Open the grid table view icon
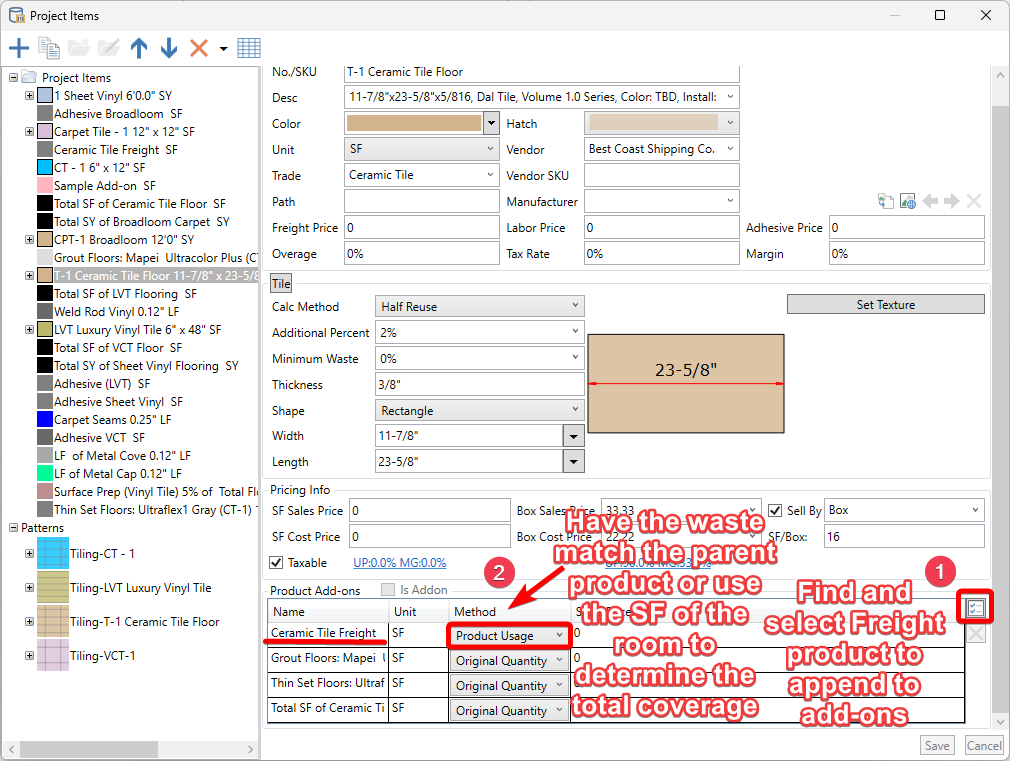 (x=249, y=48)
